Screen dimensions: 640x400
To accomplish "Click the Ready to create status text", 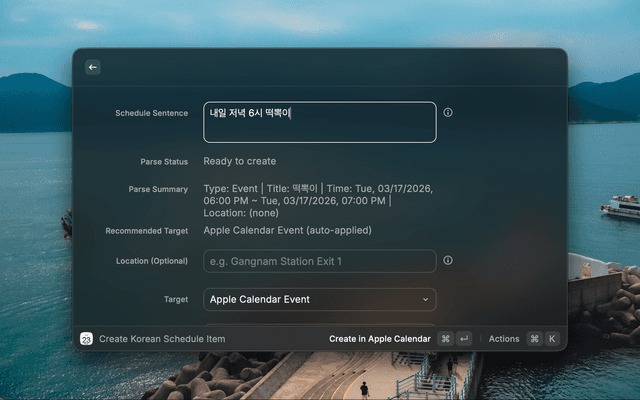I will click(x=240, y=161).
